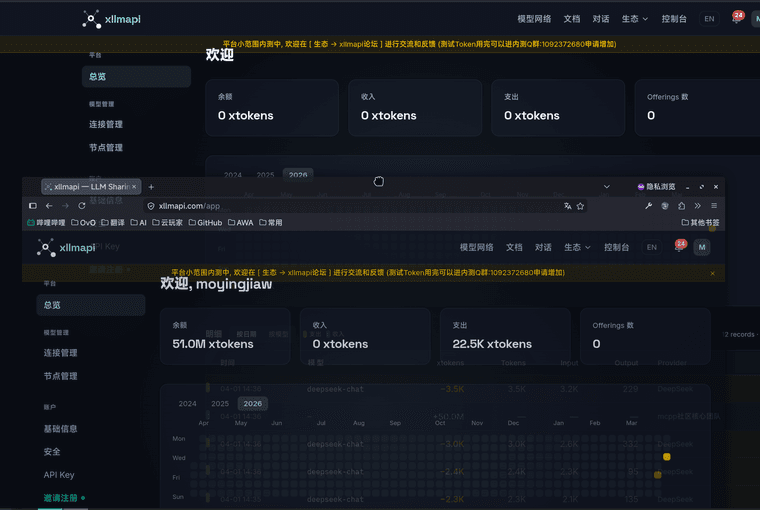Expand the GitHub bookmarks folder
760x510 pixels.
[x=205, y=223]
